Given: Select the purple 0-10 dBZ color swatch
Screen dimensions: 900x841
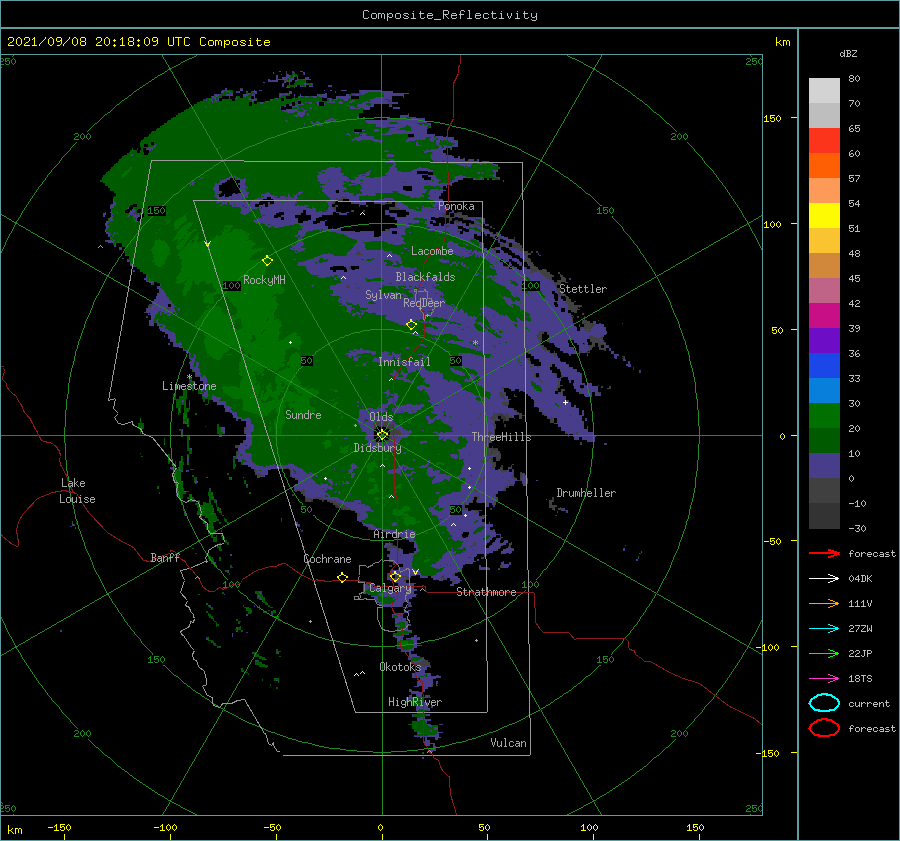Looking at the screenshot, I should pos(824,465).
